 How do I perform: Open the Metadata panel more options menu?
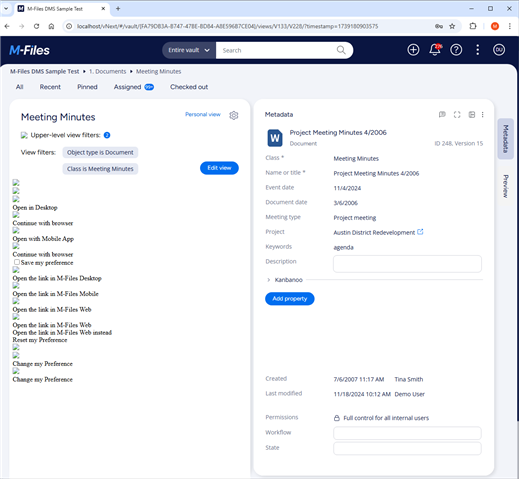[x=482, y=115]
